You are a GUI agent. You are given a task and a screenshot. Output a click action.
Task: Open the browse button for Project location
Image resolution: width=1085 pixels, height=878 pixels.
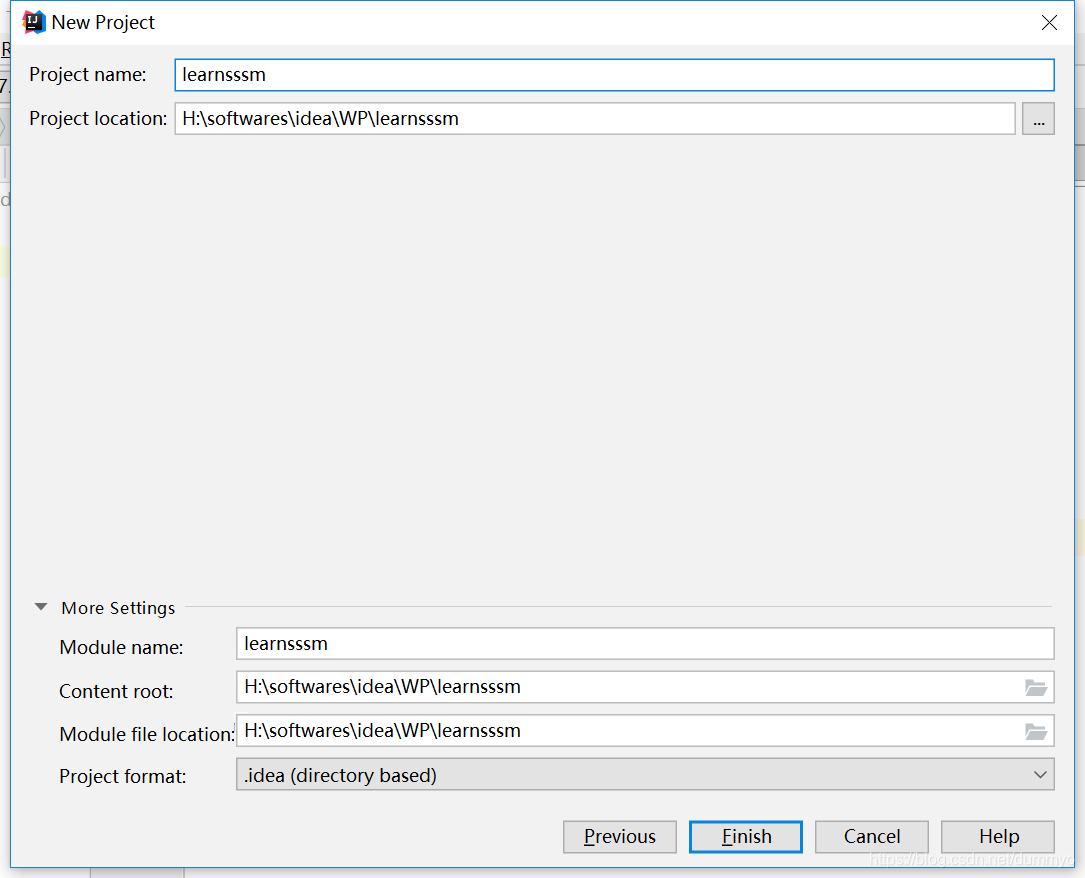[x=1038, y=118]
